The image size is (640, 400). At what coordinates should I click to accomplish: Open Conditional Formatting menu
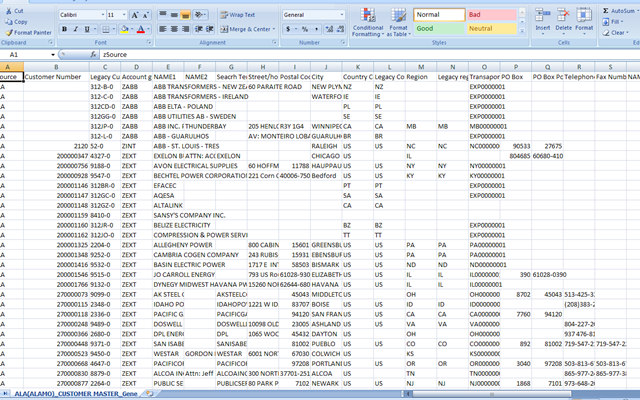coord(368,22)
